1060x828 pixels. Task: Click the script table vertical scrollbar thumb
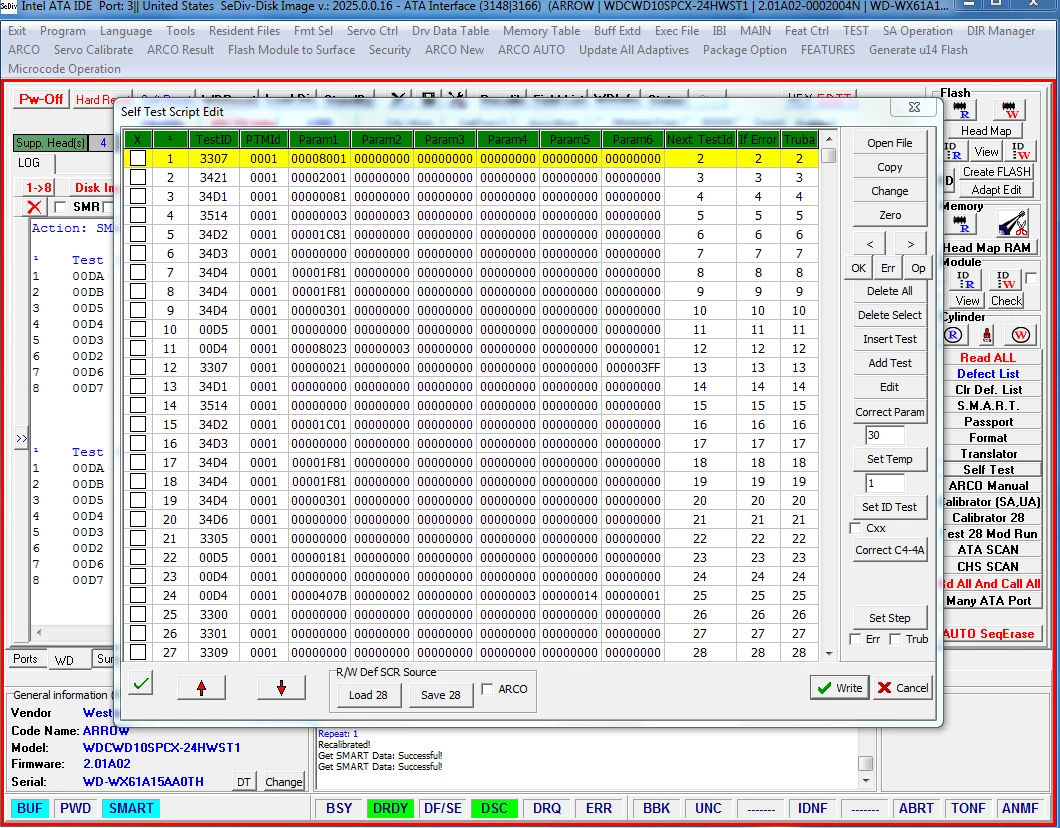coord(829,156)
